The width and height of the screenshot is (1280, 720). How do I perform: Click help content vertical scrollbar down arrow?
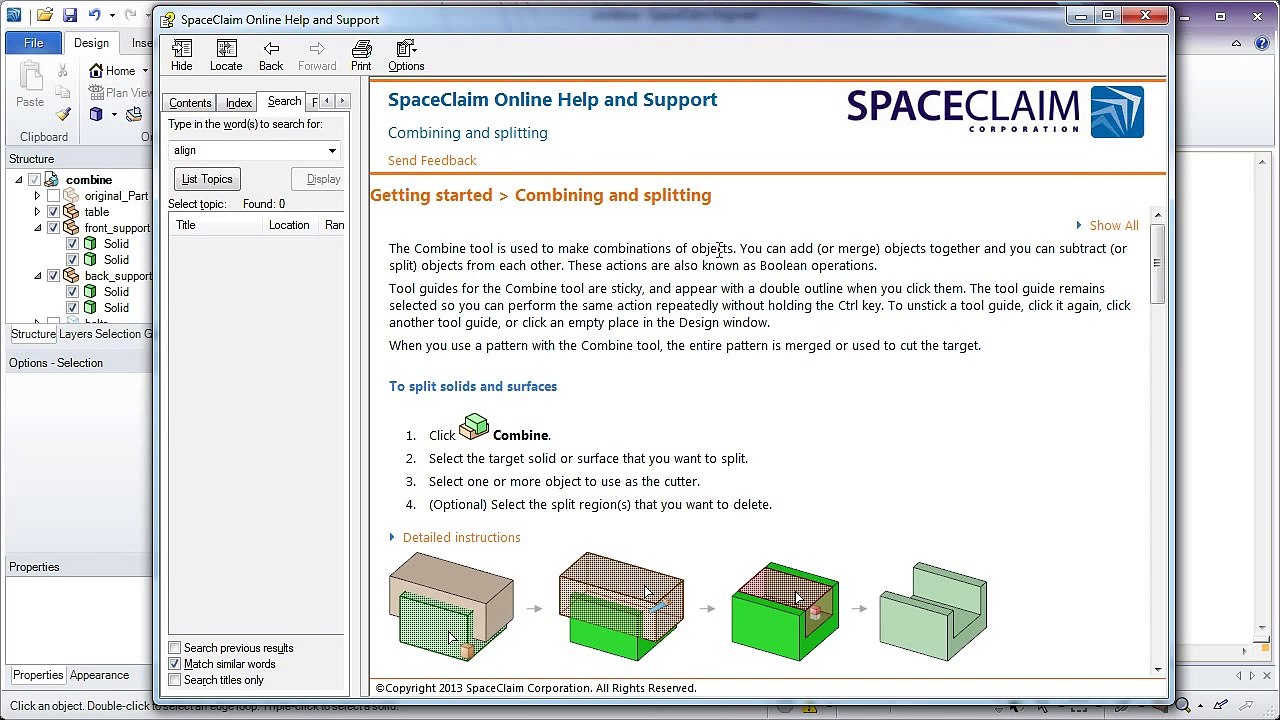(1158, 670)
